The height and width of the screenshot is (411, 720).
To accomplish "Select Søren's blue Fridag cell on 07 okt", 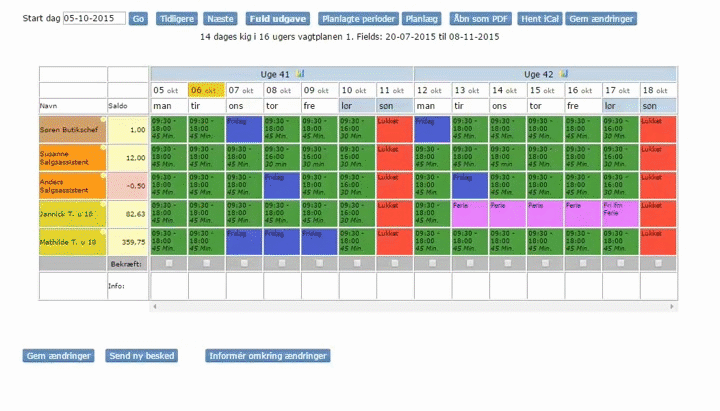I will [x=244, y=129].
